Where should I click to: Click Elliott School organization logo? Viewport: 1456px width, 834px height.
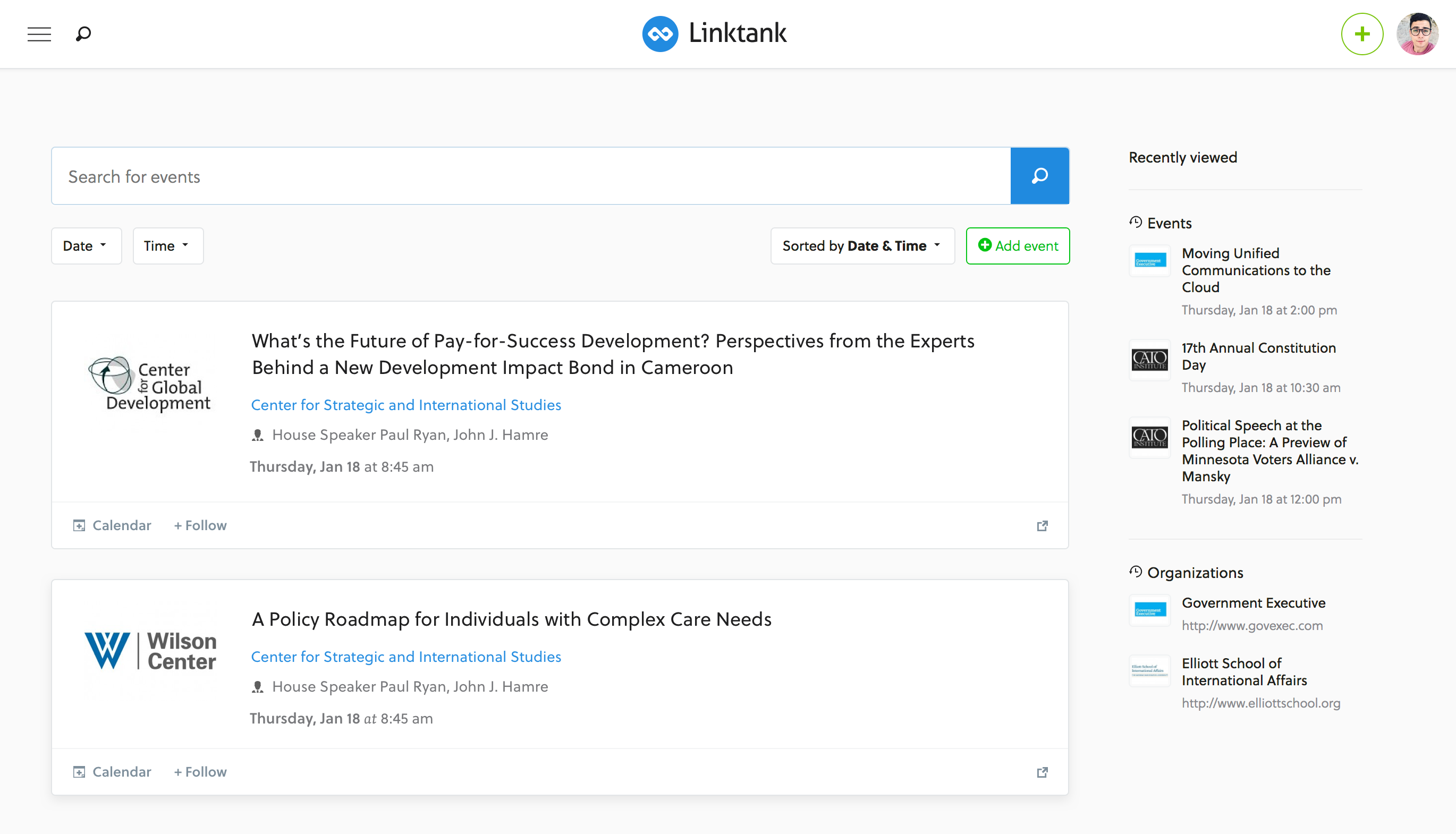(1150, 670)
